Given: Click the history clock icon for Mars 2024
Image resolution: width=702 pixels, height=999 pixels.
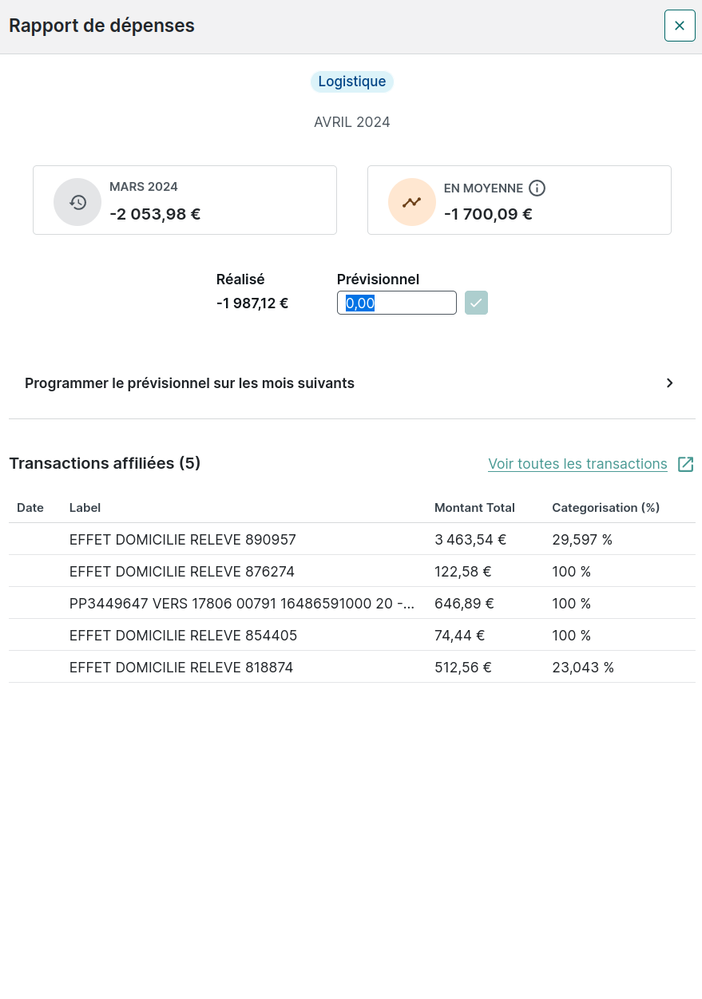Looking at the screenshot, I should (x=78, y=202).
